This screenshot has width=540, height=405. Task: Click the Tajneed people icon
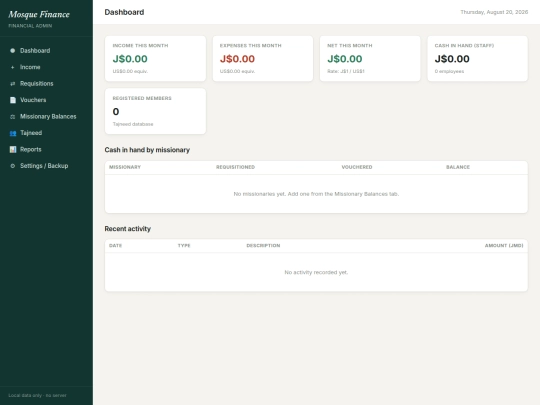[13, 133]
